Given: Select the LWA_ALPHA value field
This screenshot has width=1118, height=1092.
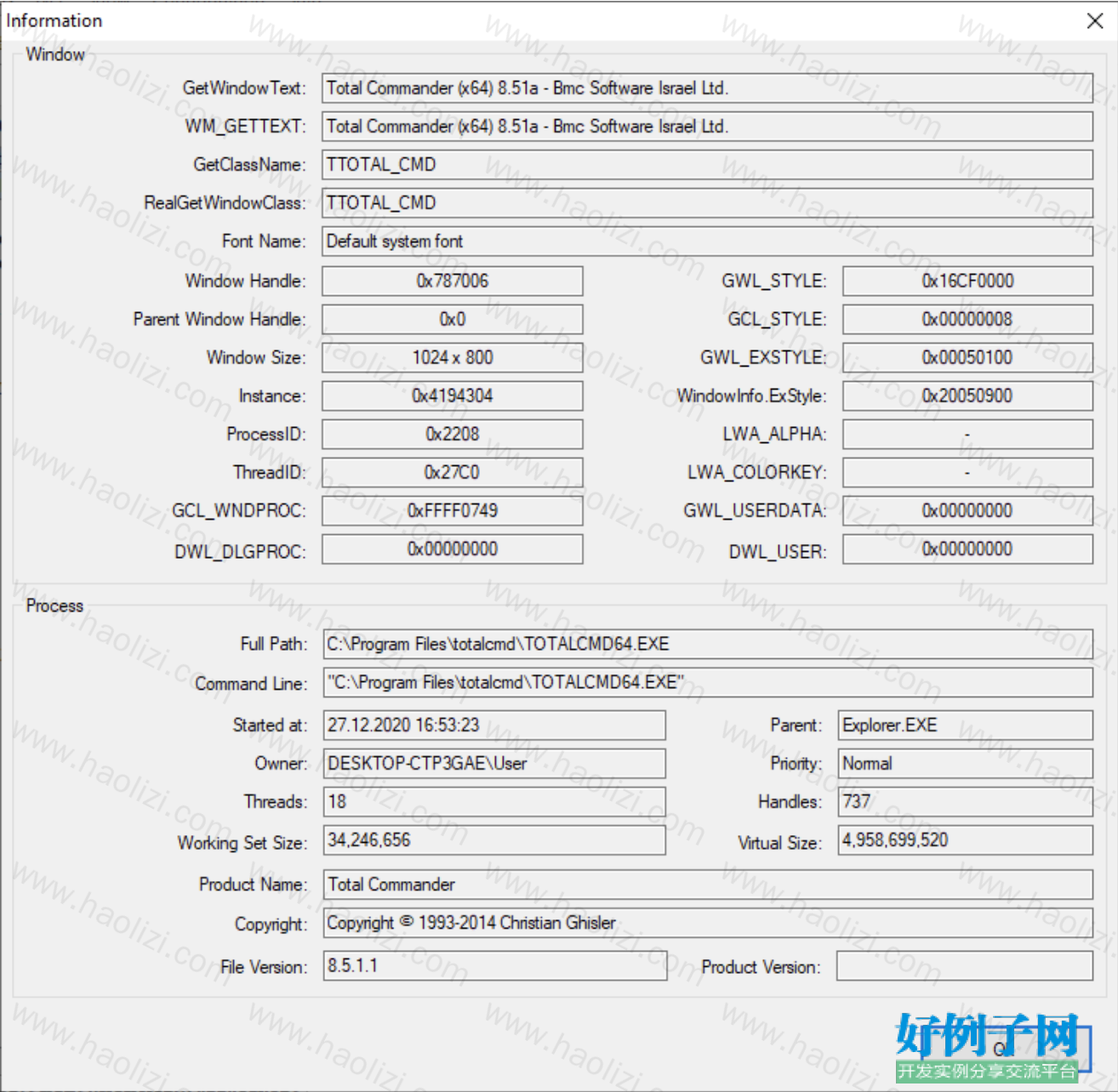Looking at the screenshot, I should point(967,435).
